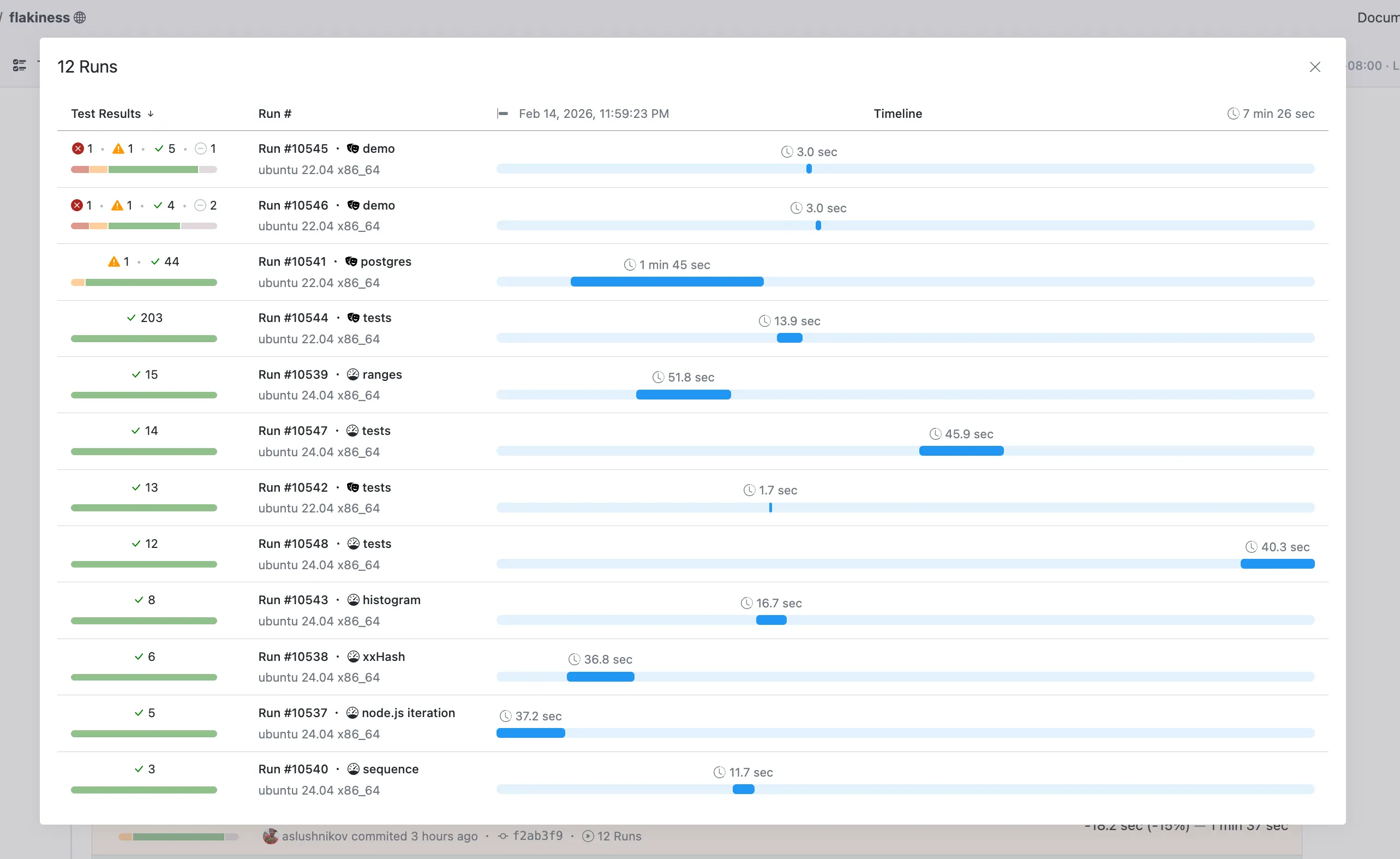Click the Run # column header

tap(274, 114)
